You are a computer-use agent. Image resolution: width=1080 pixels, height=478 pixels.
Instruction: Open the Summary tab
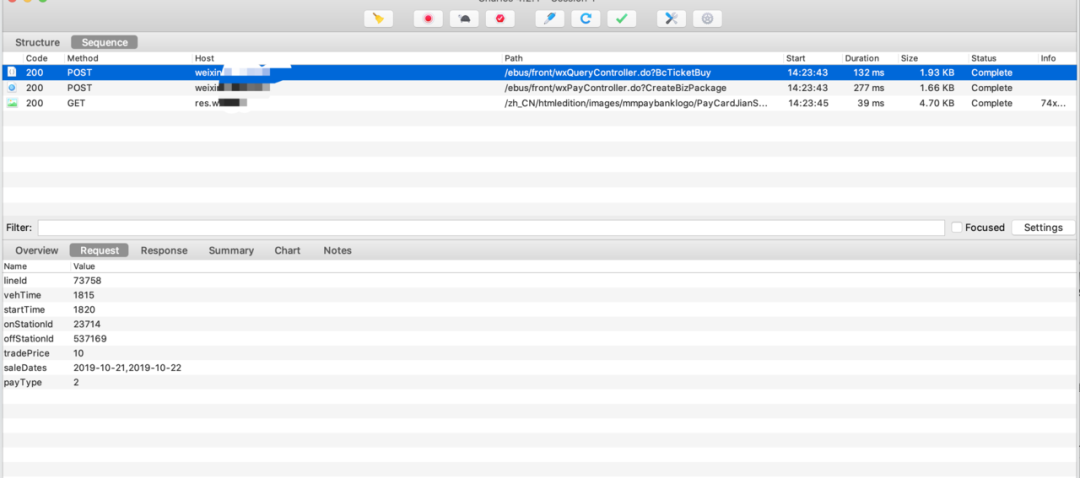coord(231,251)
